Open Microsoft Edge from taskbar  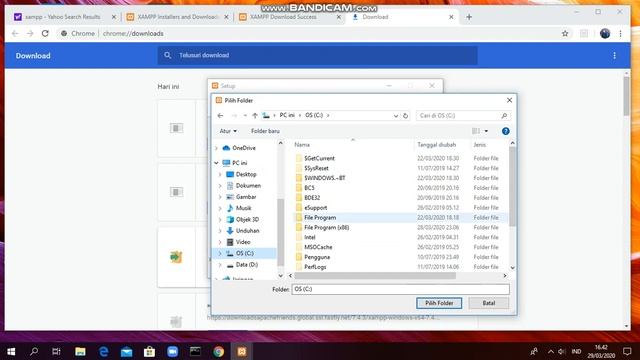pos(104,351)
